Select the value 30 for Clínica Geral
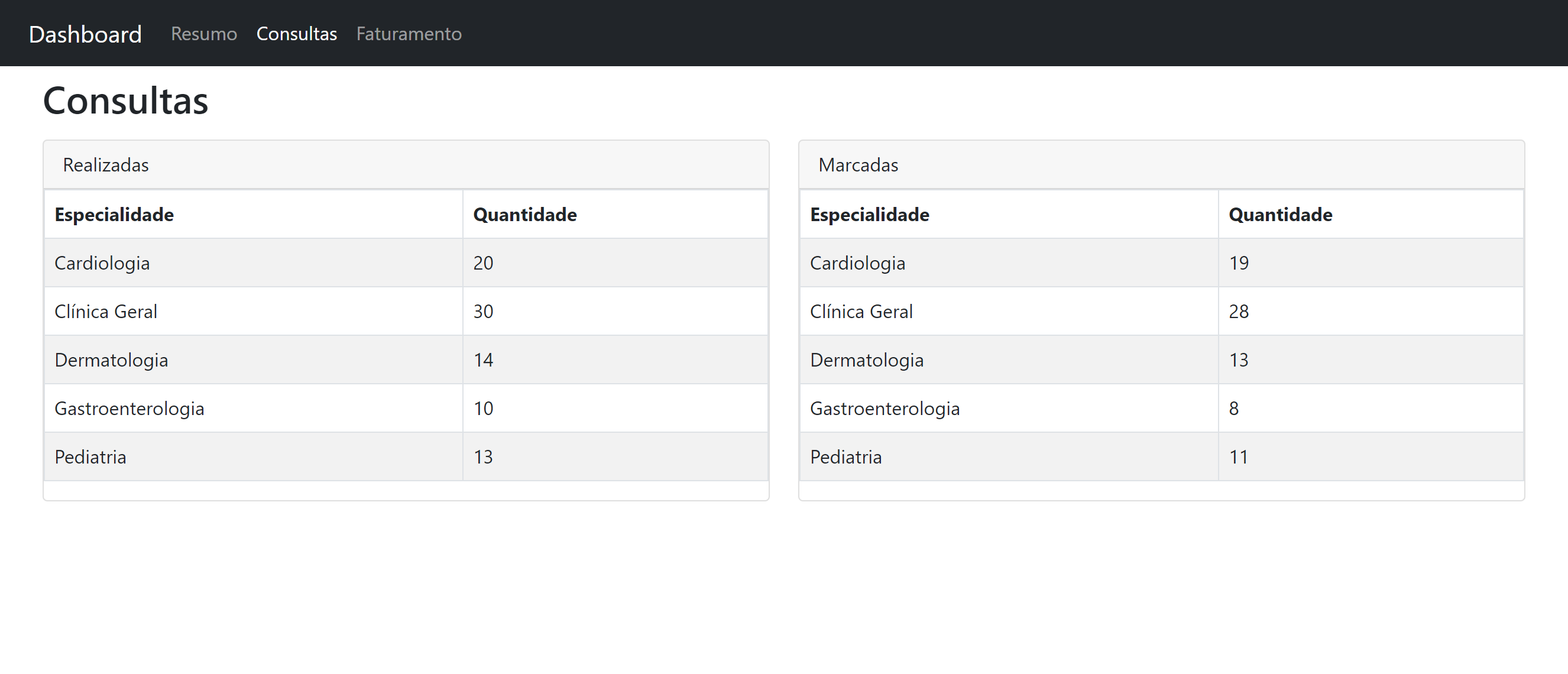The width and height of the screenshot is (1568, 674). [x=483, y=311]
